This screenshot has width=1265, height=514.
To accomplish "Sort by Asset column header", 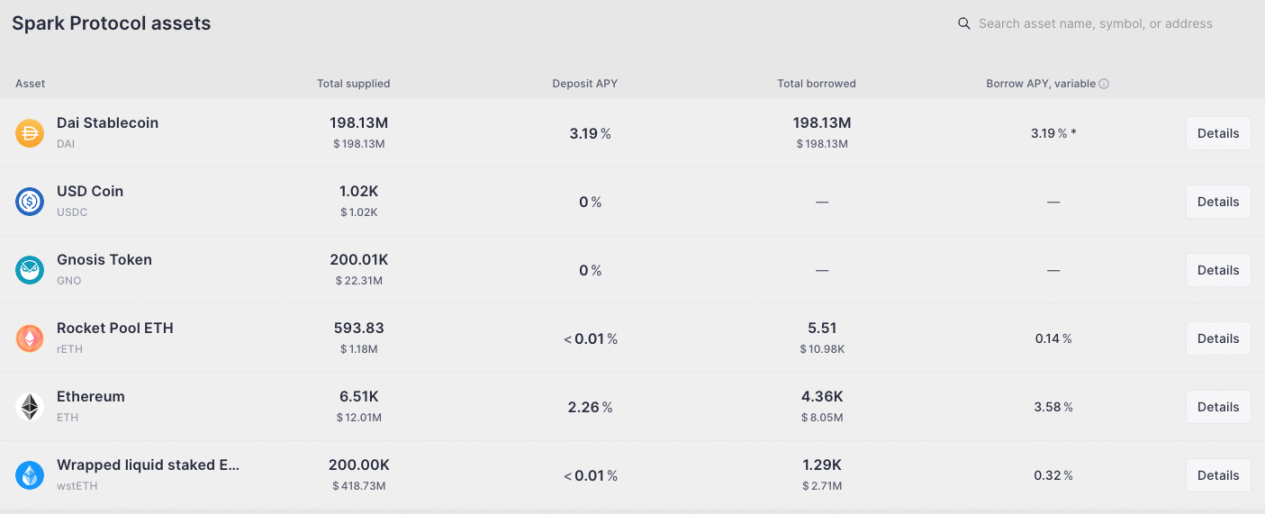I will click(x=30, y=84).
